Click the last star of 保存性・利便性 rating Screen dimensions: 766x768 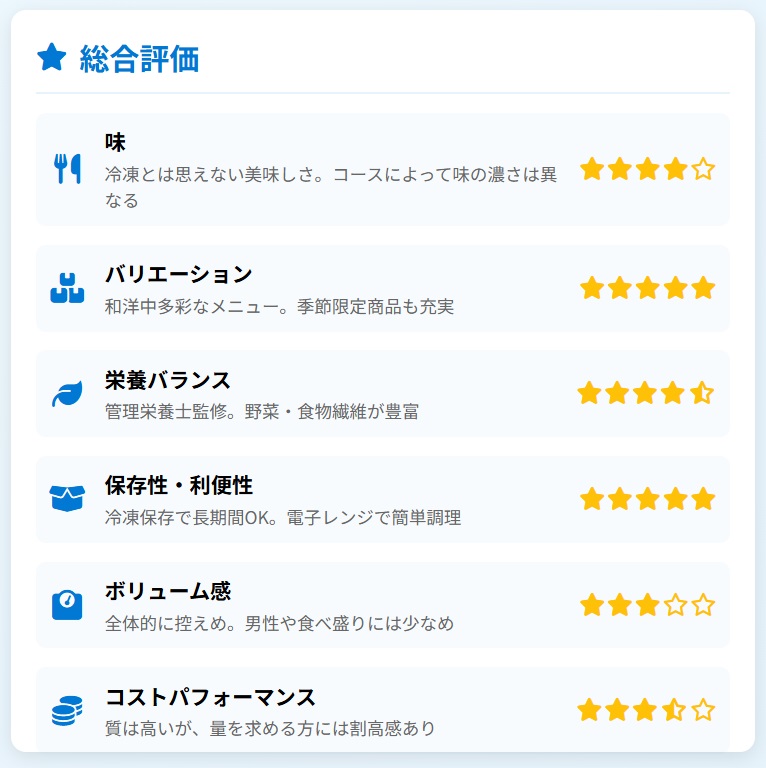click(x=703, y=499)
